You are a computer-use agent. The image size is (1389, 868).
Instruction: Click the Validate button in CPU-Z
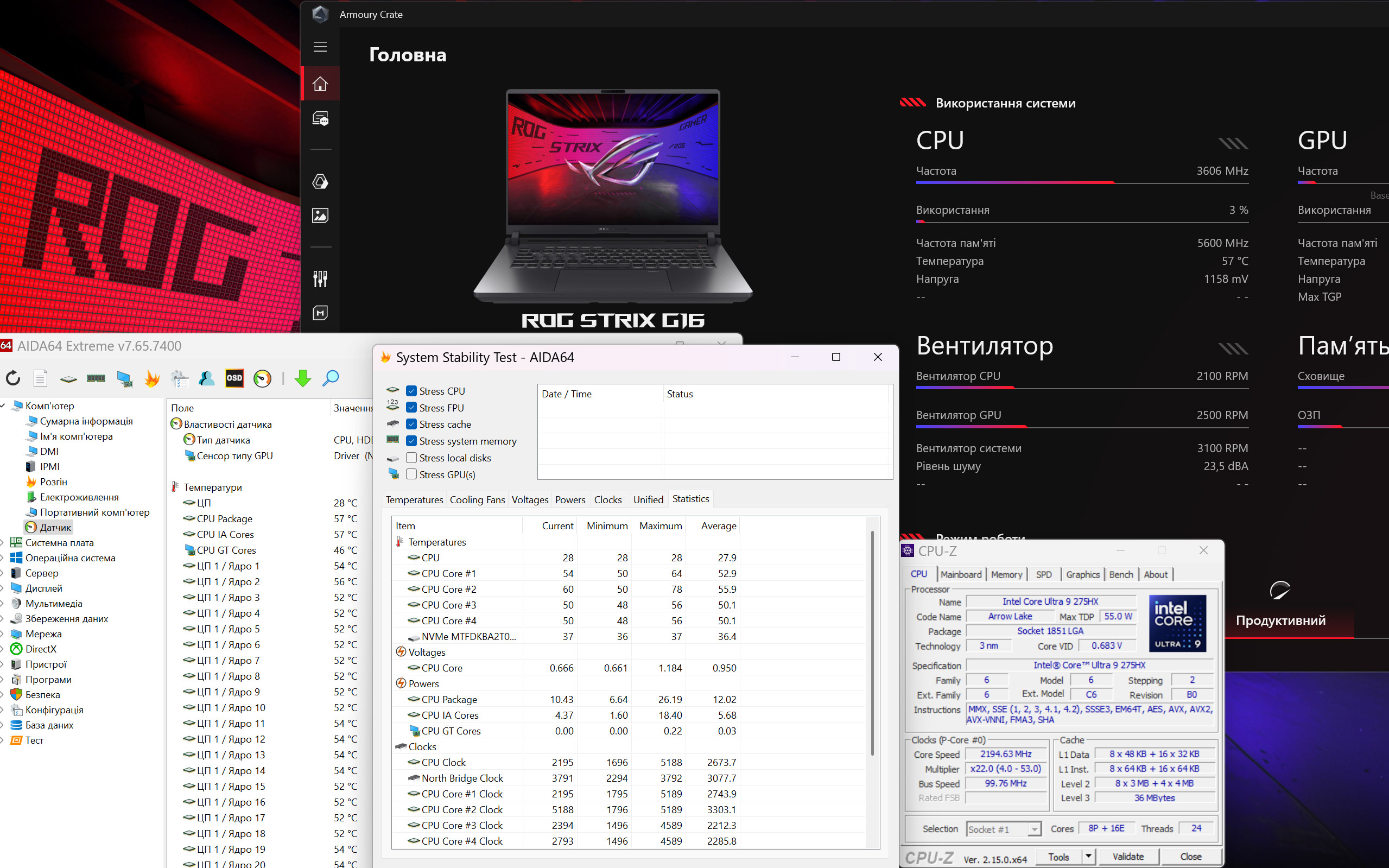(x=1128, y=856)
